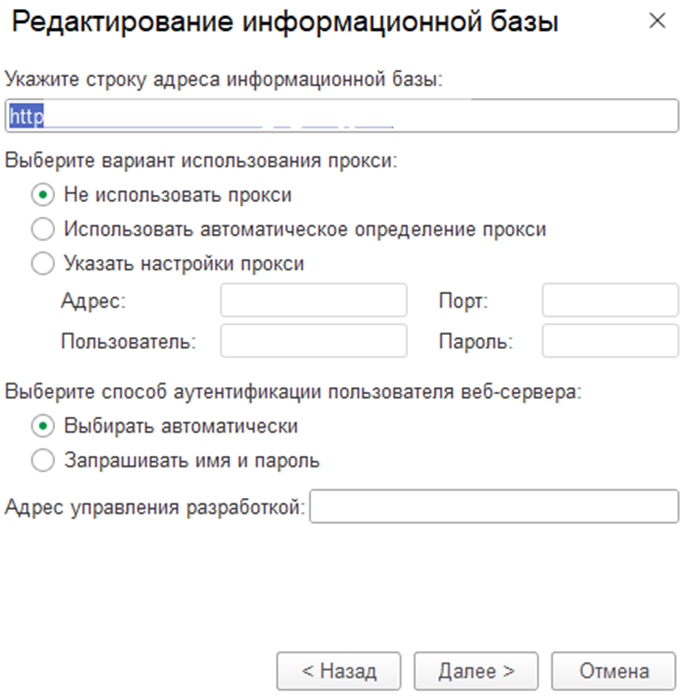Screen dimensions: 684x700
Task: Select "Не использовать прокси" radio button
Action: click(43, 195)
